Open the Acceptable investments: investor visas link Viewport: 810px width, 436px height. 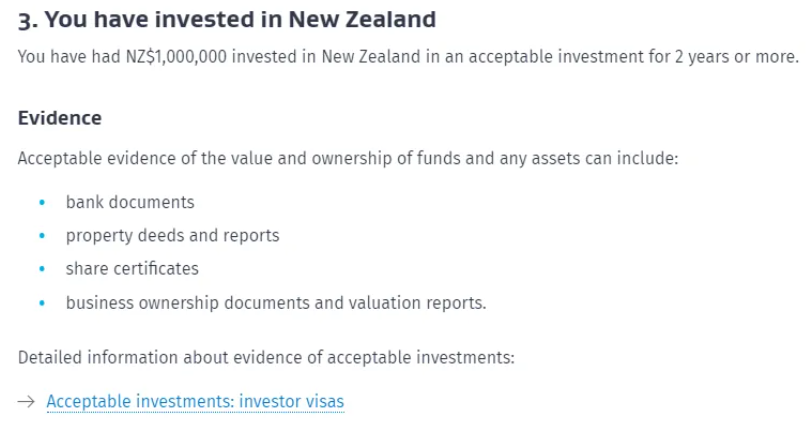tap(195, 401)
